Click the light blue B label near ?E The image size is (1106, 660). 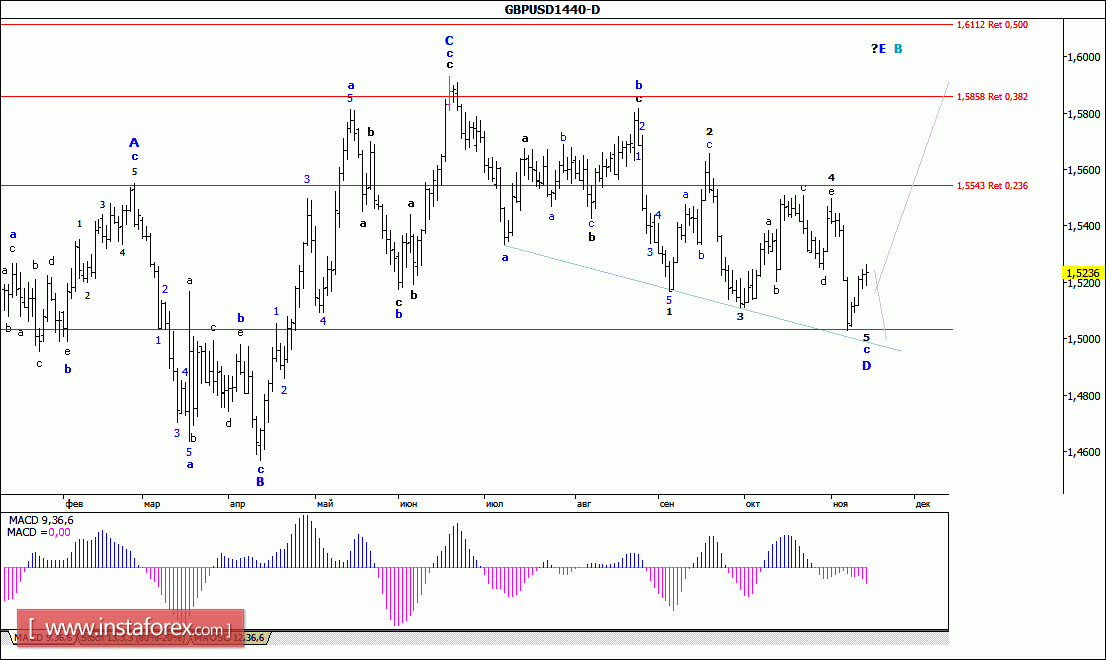tap(898, 48)
